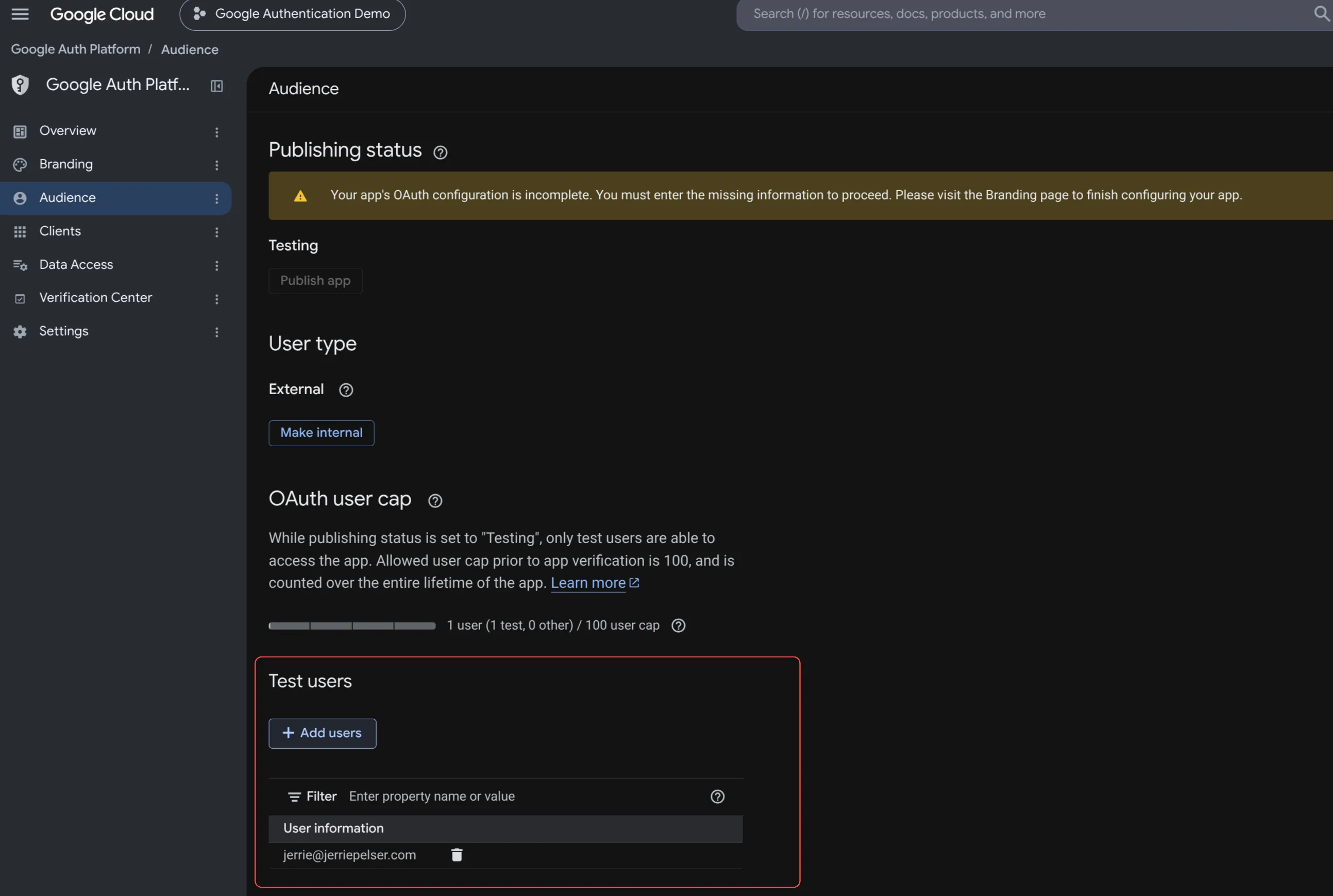This screenshot has height=896, width=1333.
Task: Click the filter property name input field
Action: pos(523,796)
